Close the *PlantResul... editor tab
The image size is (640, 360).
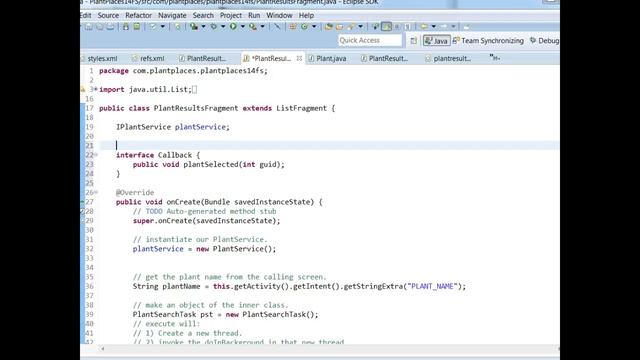coord(299,58)
